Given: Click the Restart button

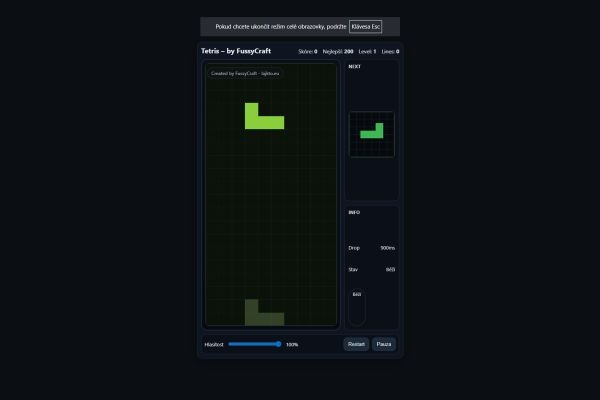Looking at the screenshot, I should (x=356, y=344).
